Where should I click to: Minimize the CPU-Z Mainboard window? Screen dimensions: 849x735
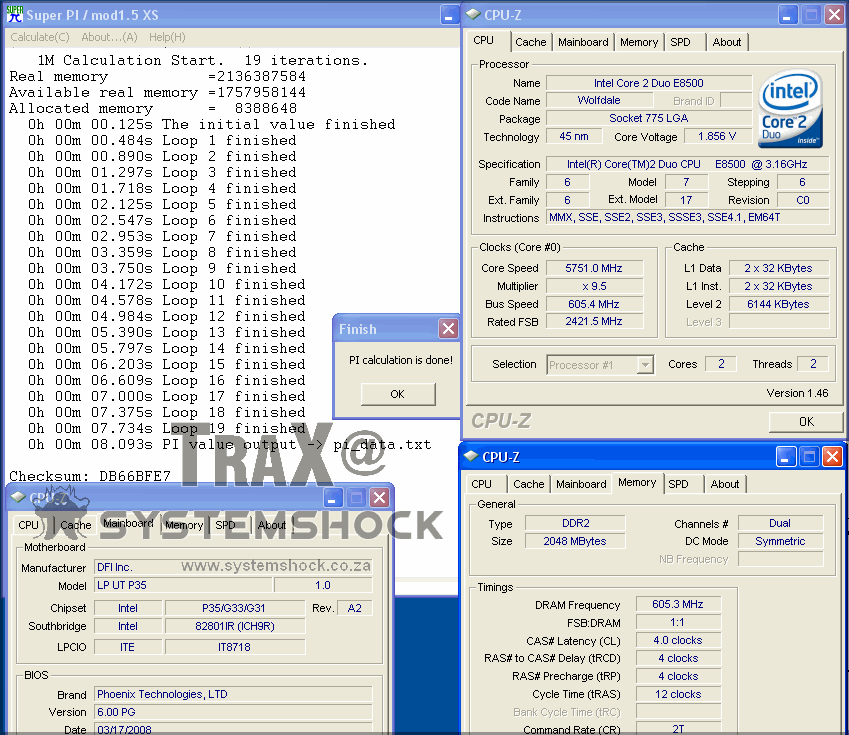[x=334, y=497]
